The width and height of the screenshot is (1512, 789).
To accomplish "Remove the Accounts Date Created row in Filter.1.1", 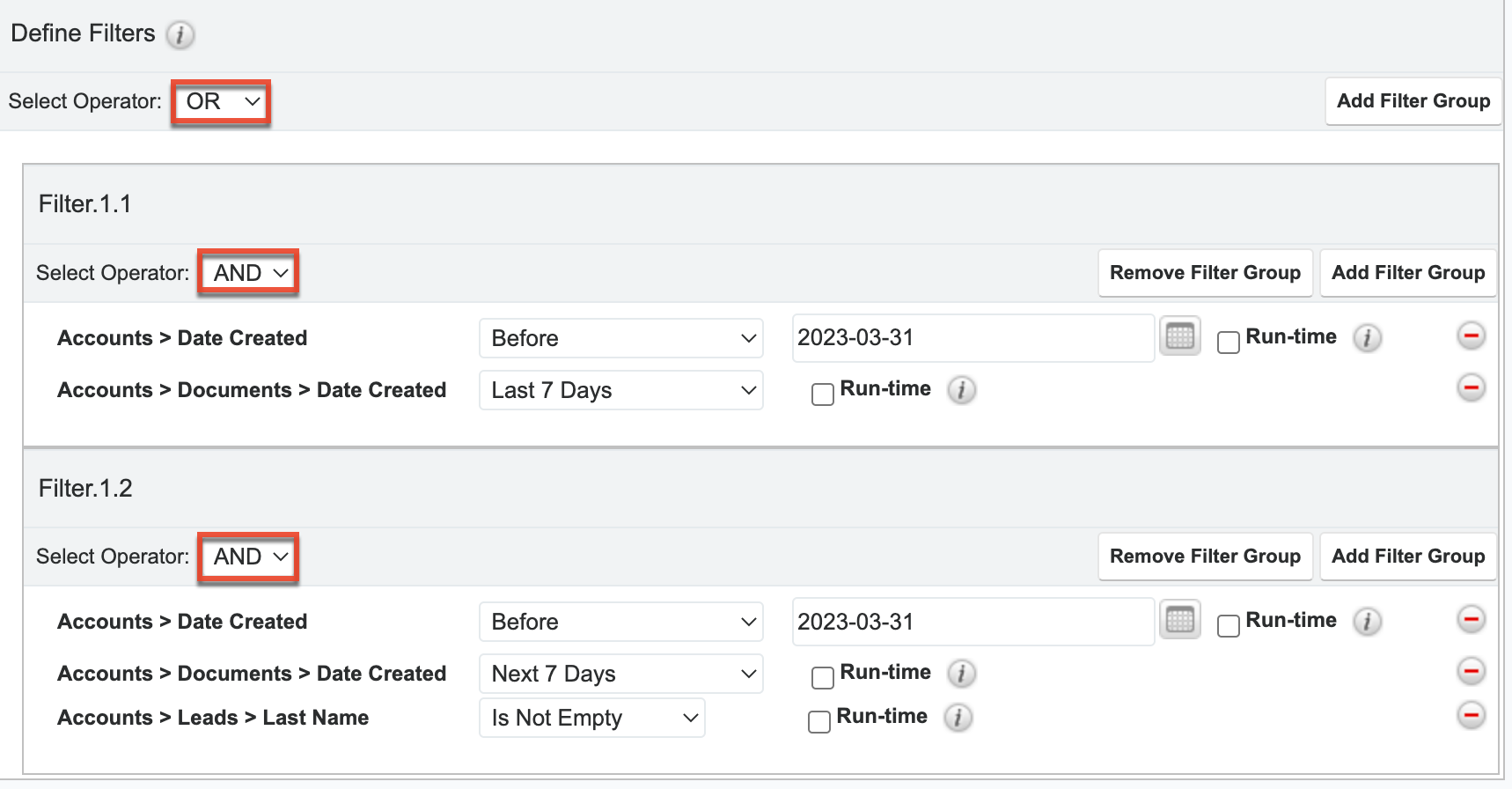I will click(1471, 336).
